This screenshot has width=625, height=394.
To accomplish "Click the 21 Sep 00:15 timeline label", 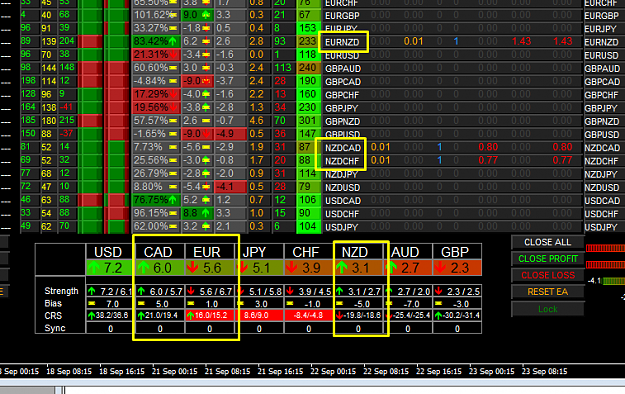I will [175, 371].
